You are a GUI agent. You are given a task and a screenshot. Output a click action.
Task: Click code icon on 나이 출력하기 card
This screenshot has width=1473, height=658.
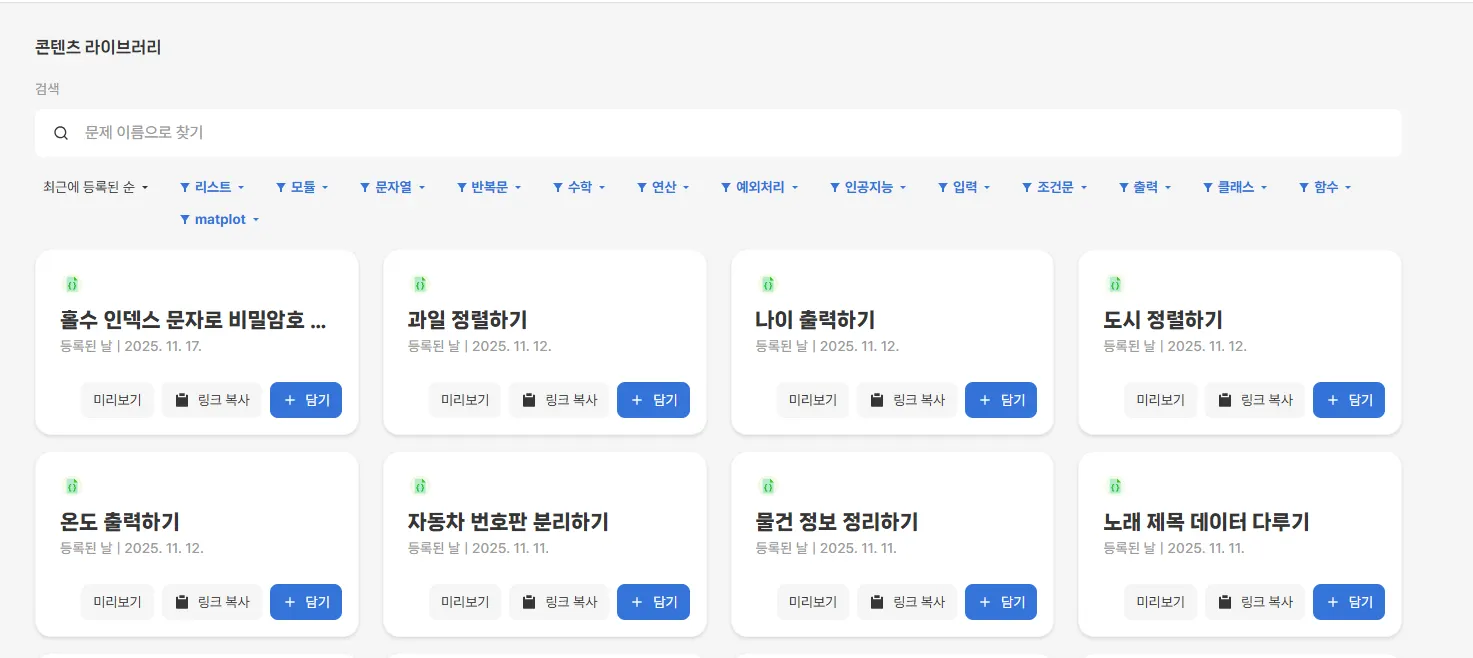pyautogui.click(x=768, y=284)
